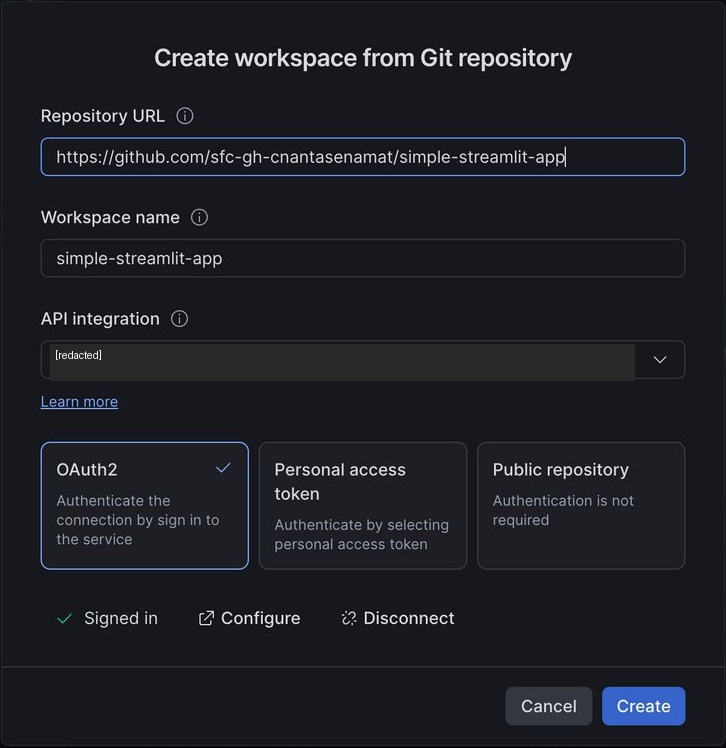Click the text Authenticate the connection by sign in
This screenshot has width=726, height=748.
[138, 520]
